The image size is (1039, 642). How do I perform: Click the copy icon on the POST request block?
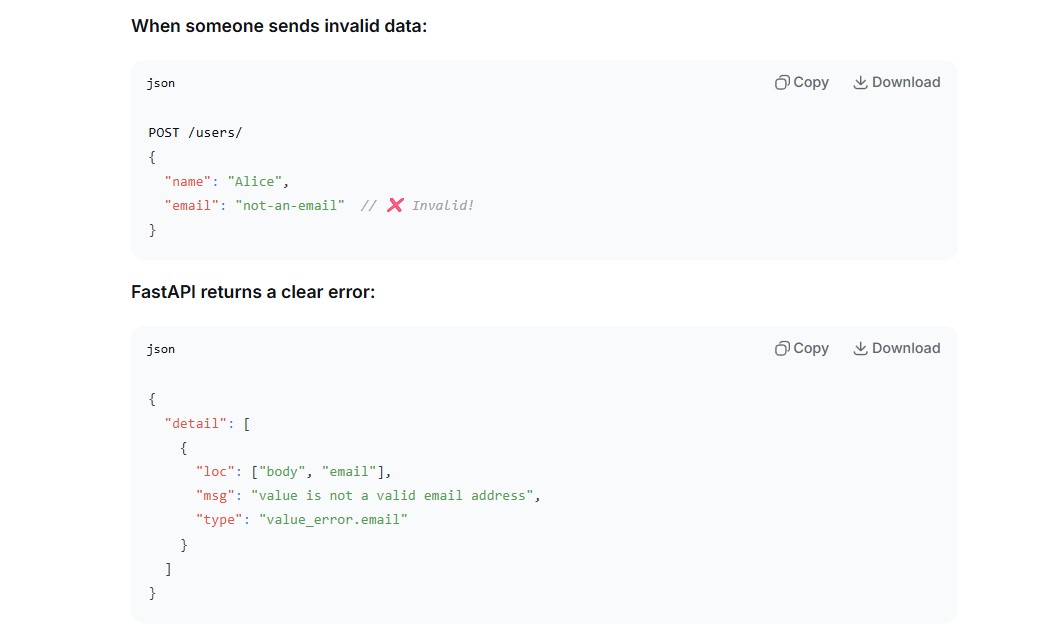tap(782, 82)
